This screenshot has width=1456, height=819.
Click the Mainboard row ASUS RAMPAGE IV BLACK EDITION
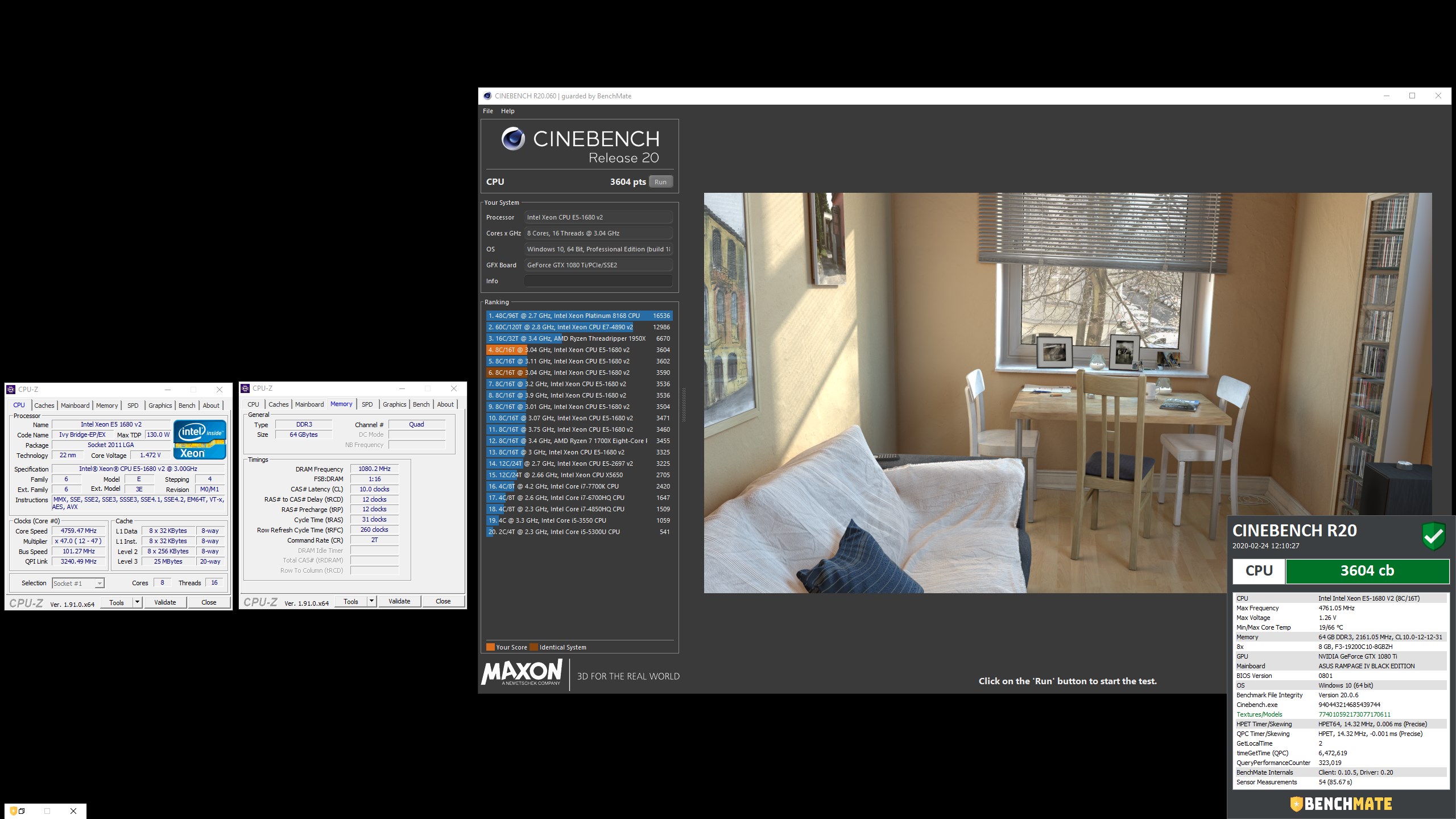click(x=1341, y=666)
